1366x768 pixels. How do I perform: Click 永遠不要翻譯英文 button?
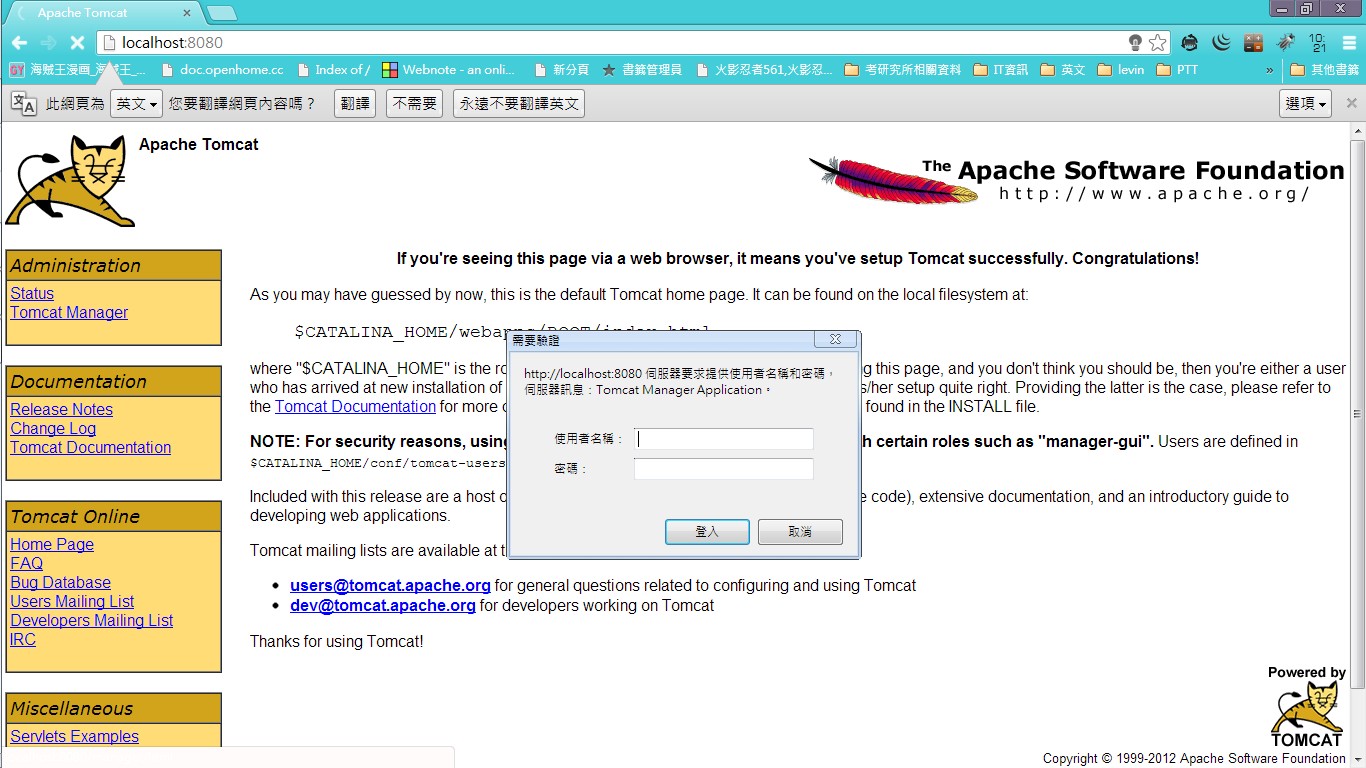point(519,103)
